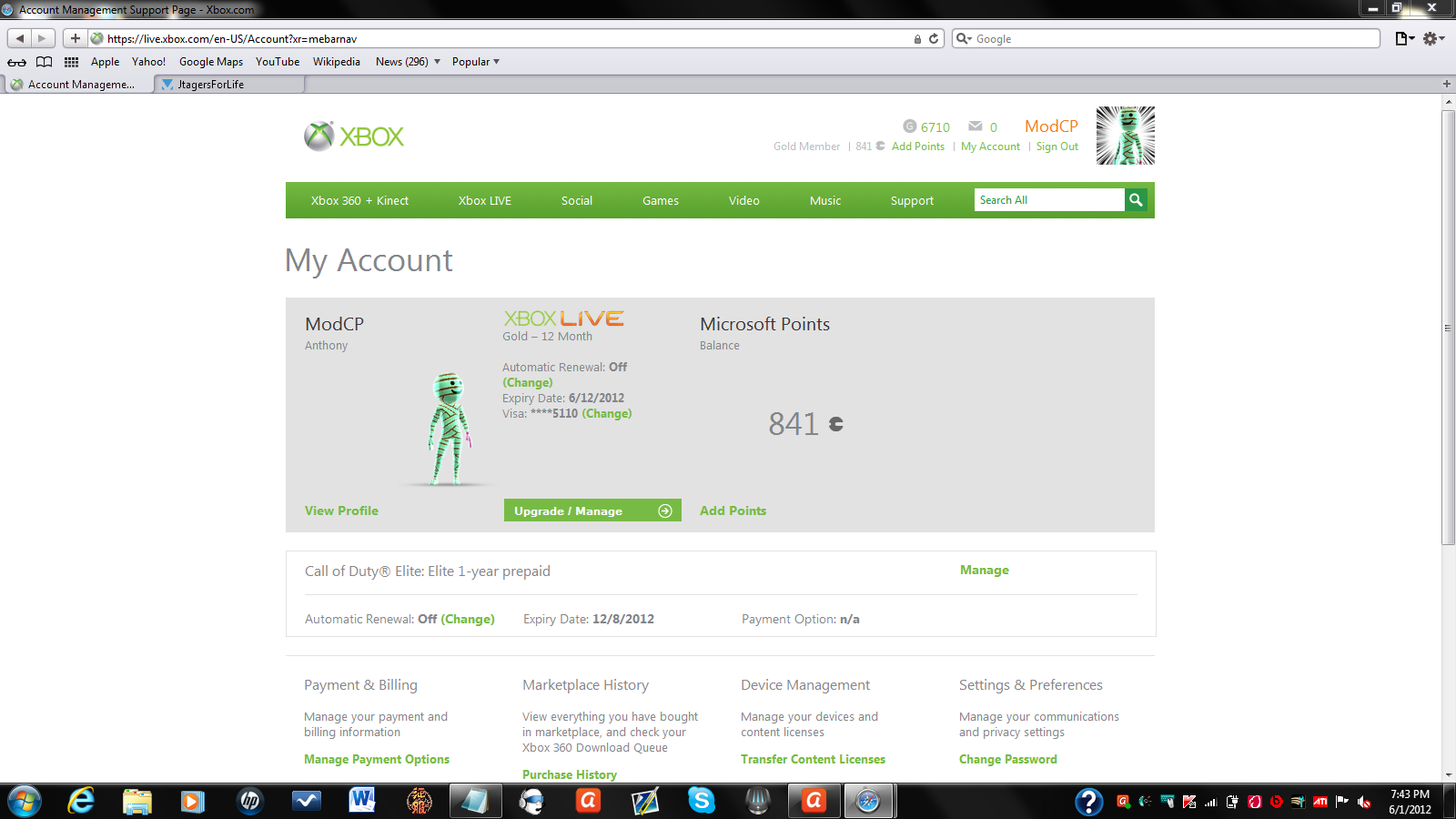Click the green search magnifier button
The width and height of the screenshot is (1456, 819).
(1136, 200)
